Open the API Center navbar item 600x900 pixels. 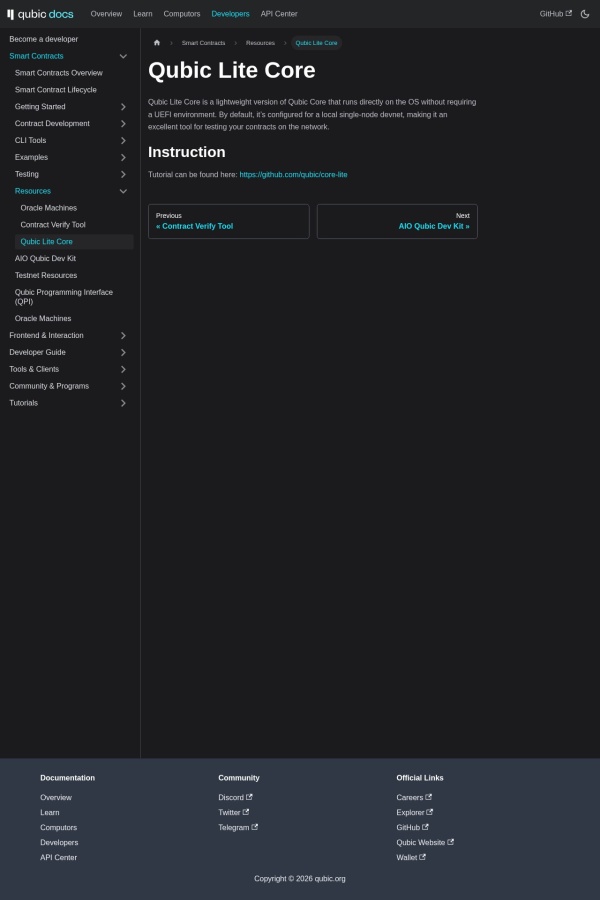point(279,14)
